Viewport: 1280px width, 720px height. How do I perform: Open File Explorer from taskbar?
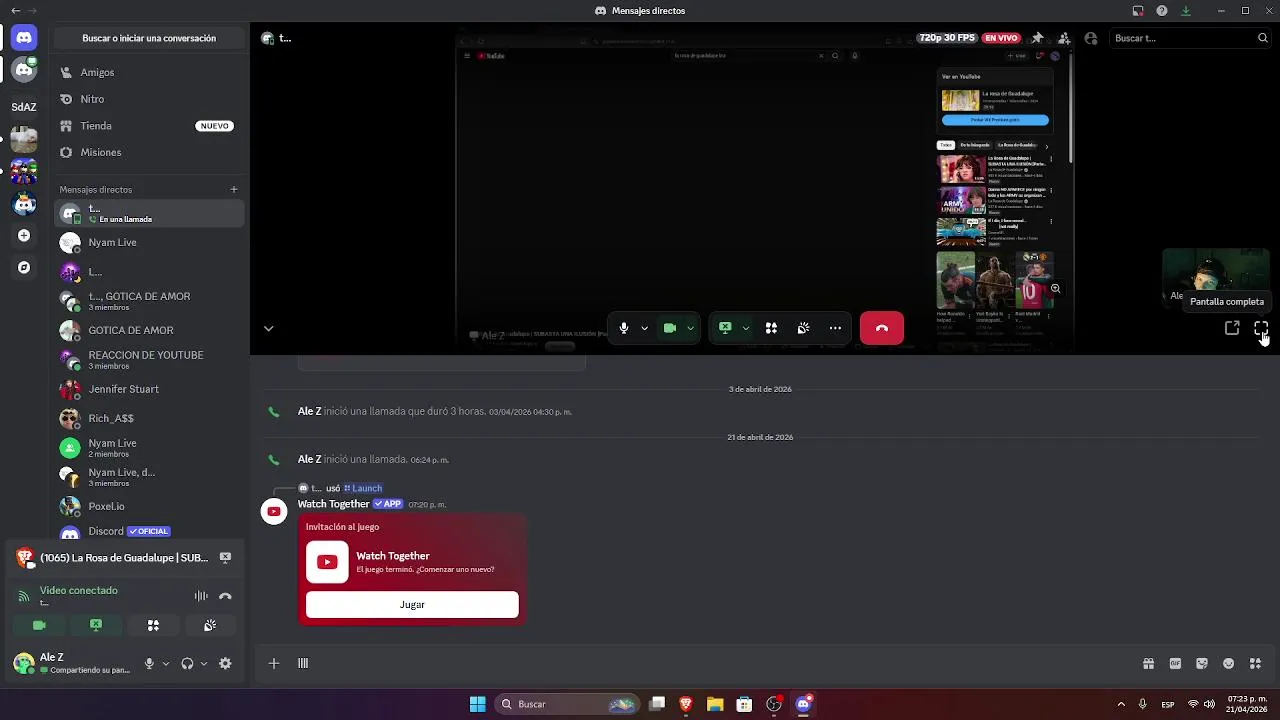(x=715, y=704)
